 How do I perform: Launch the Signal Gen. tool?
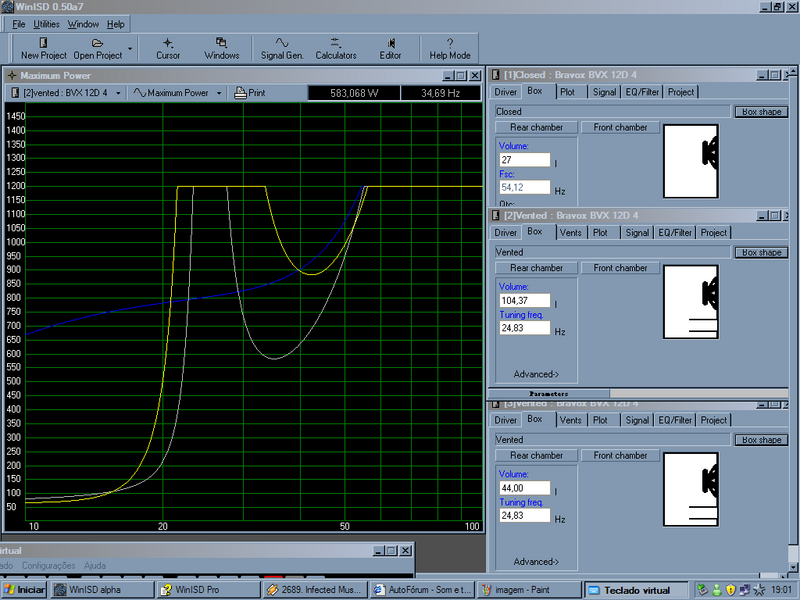tap(282, 48)
